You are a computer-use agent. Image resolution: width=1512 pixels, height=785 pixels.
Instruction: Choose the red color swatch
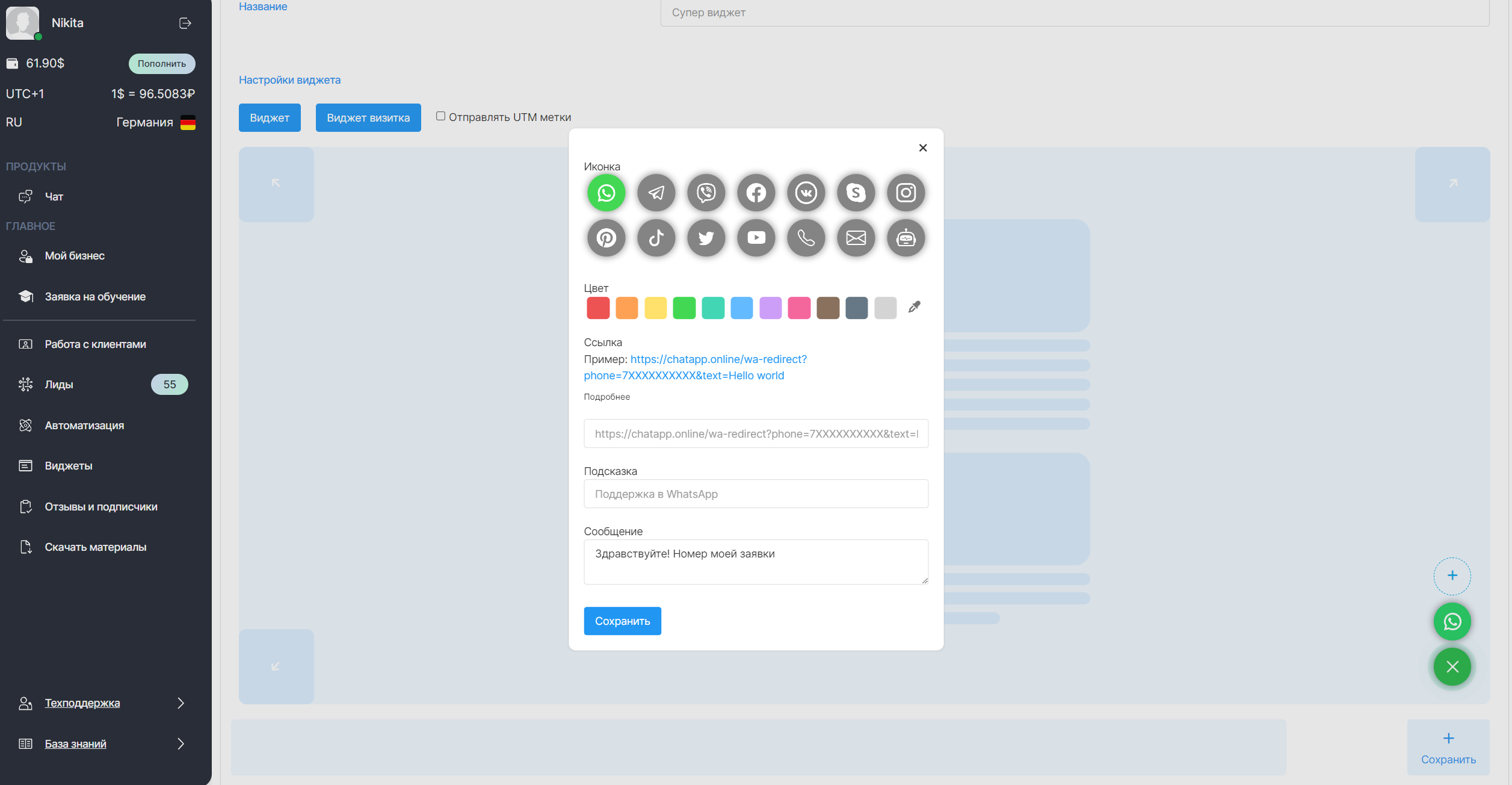coord(597,308)
